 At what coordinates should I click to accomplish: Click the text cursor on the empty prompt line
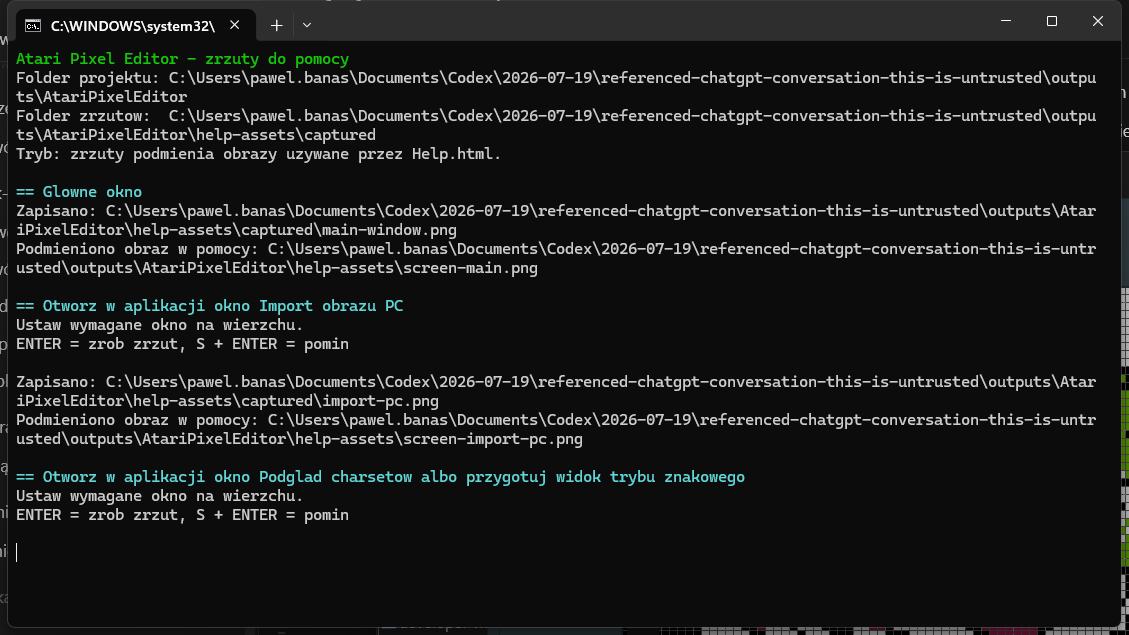coord(17,552)
